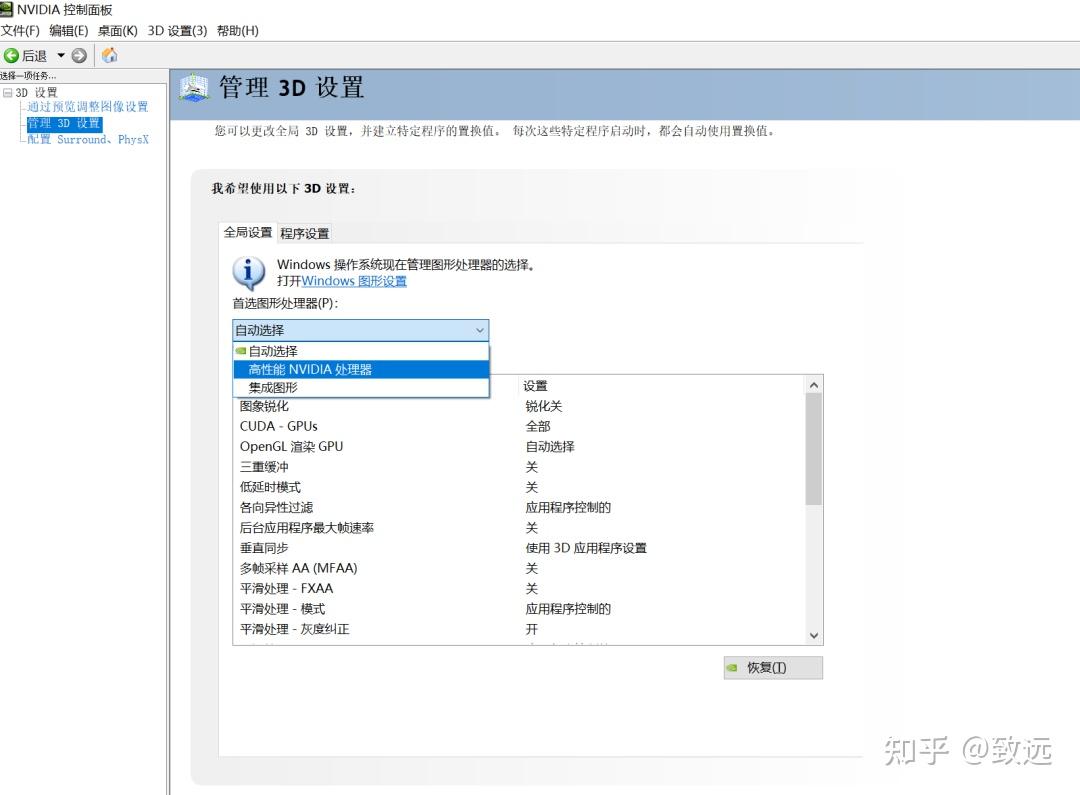The image size is (1080, 795).
Task: Click the NVIDIA control panel title icon
Action: (x=7, y=10)
